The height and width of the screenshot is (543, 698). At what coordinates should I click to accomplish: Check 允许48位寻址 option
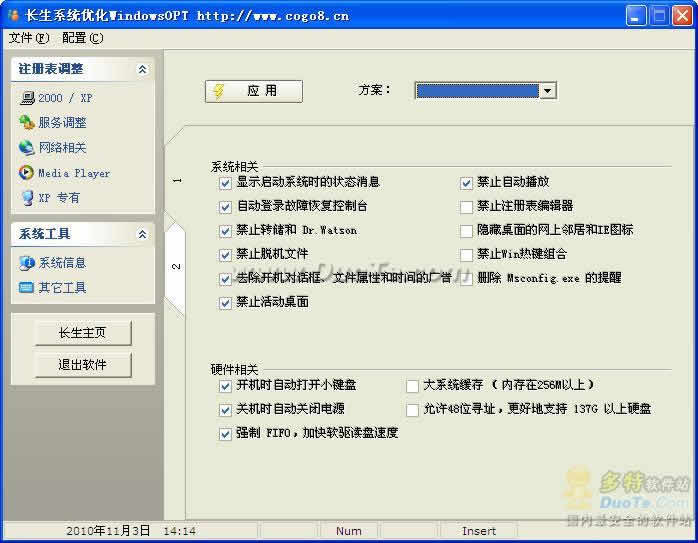pos(413,410)
